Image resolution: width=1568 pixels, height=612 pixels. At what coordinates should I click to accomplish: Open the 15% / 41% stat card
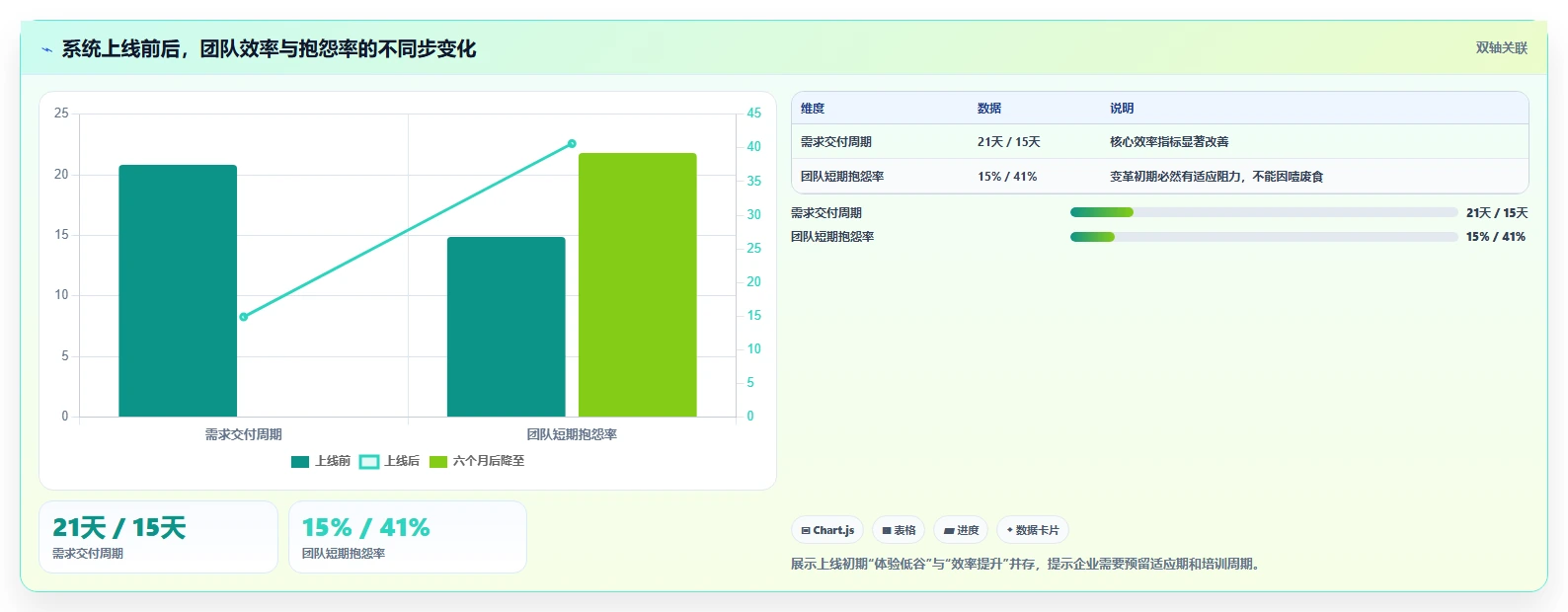(x=408, y=537)
